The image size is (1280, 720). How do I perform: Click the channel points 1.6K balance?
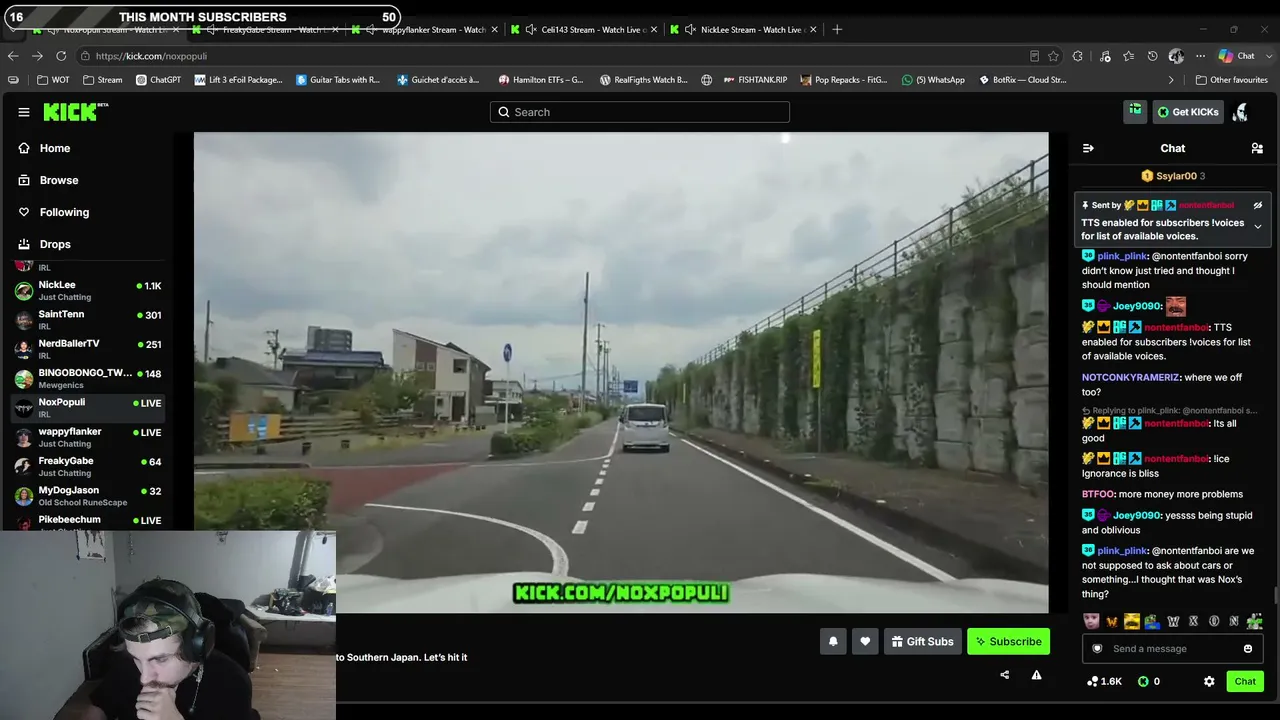point(1104,681)
